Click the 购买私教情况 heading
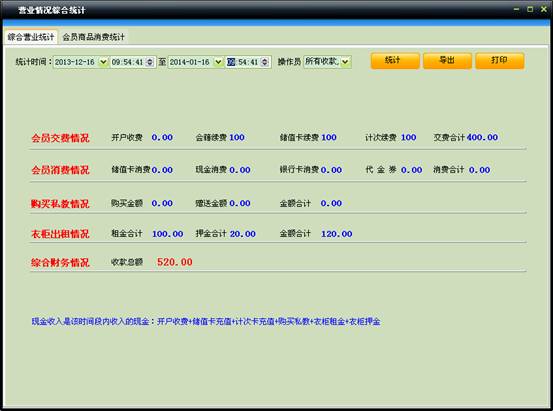553x411 pixels. point(60,204)
